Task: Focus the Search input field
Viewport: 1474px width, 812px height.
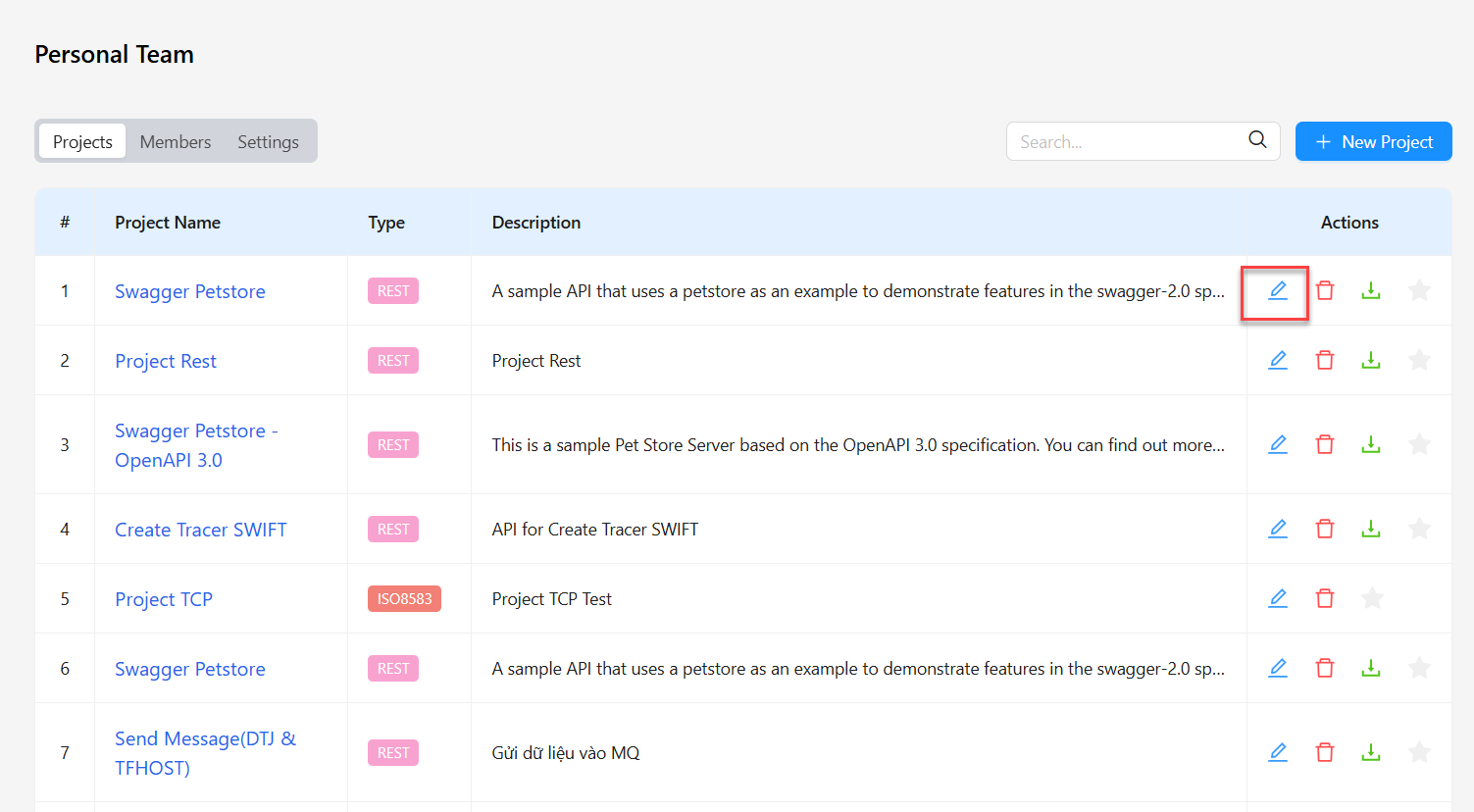Action: pos(1128,141)
